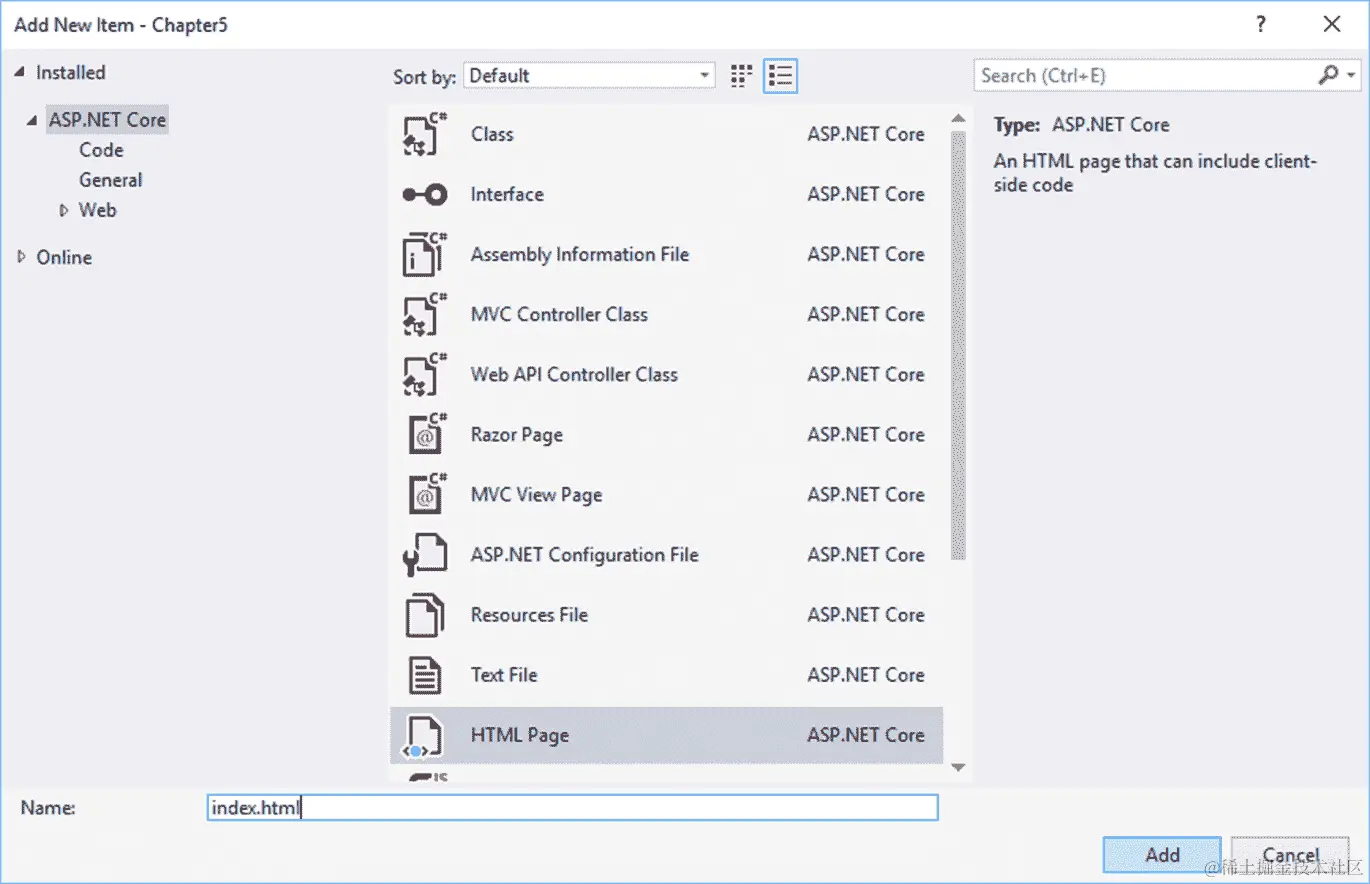Select the 'Interface' template name
Image resolution: width=1370 pixels, height=884 pixels.
pyautogui.click(x=507, y=194)
